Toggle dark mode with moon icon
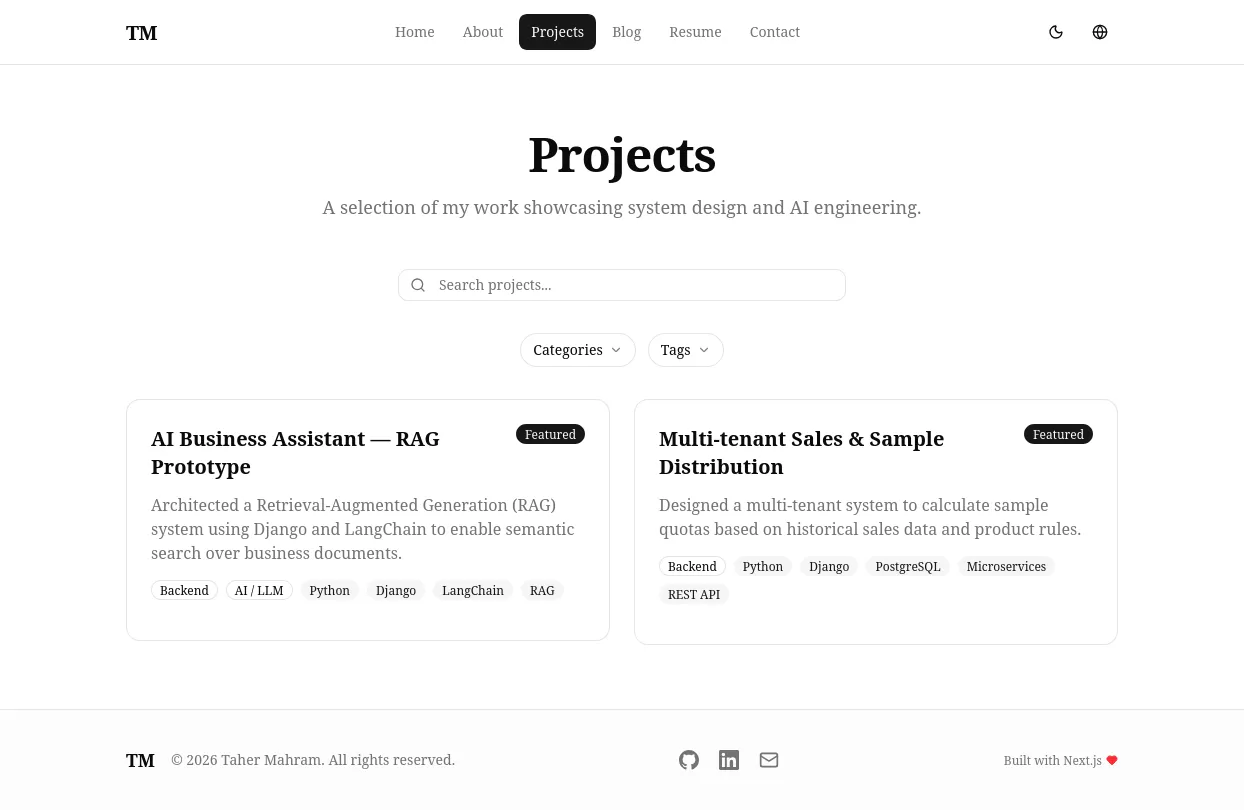This screenshot has width=1244, height=810. [x=1056, y=32]
